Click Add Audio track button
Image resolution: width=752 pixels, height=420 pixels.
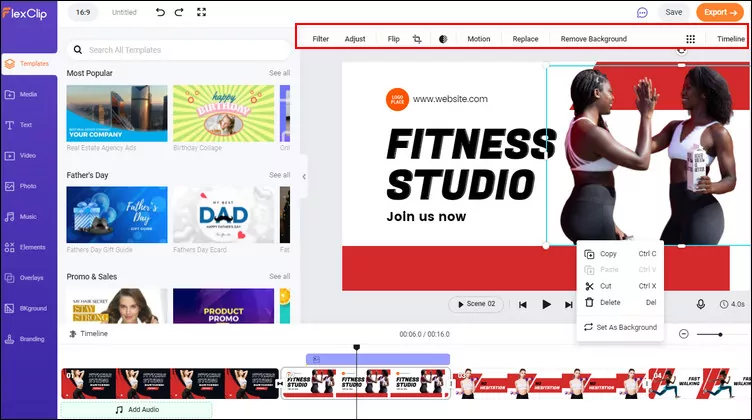tap(137, 410)
